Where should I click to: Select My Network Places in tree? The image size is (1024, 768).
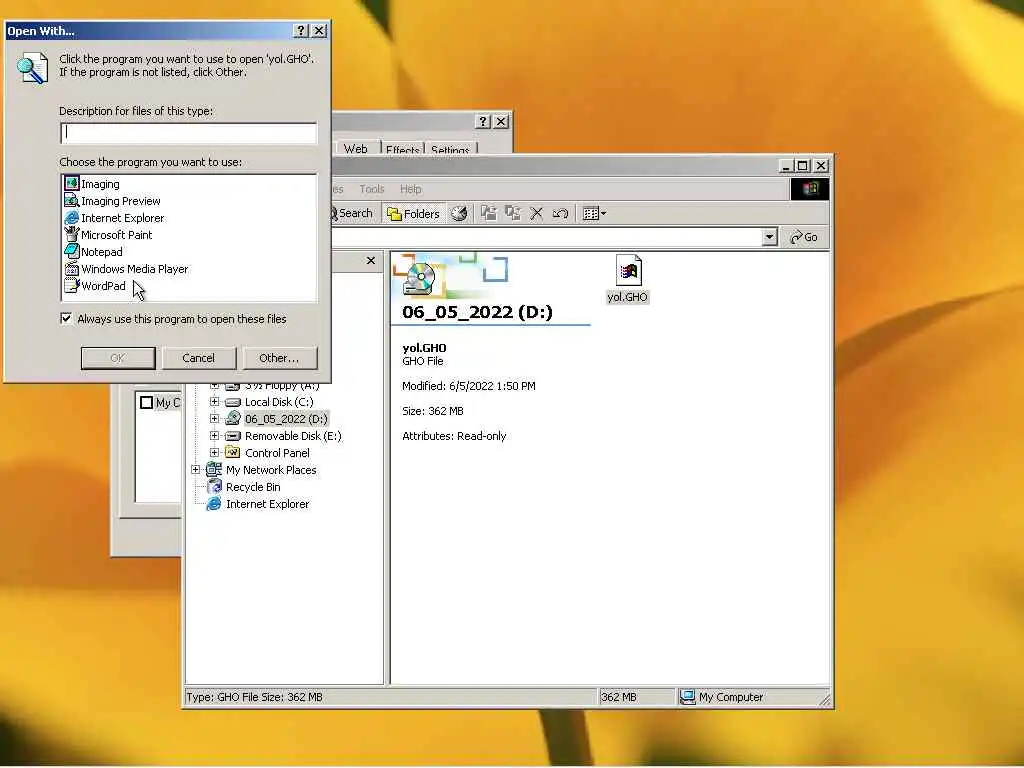[x=271, y=470]
